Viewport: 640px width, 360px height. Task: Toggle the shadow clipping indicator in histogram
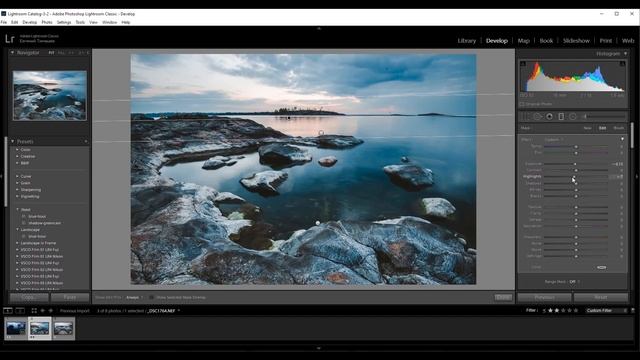(x=523, y=64)
